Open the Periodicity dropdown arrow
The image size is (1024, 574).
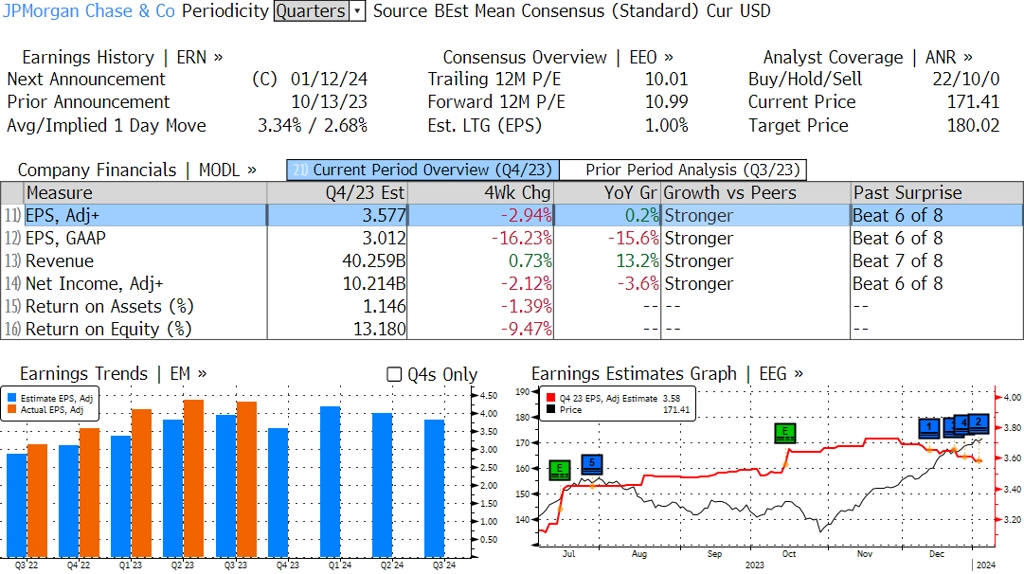tap(357, 11)
